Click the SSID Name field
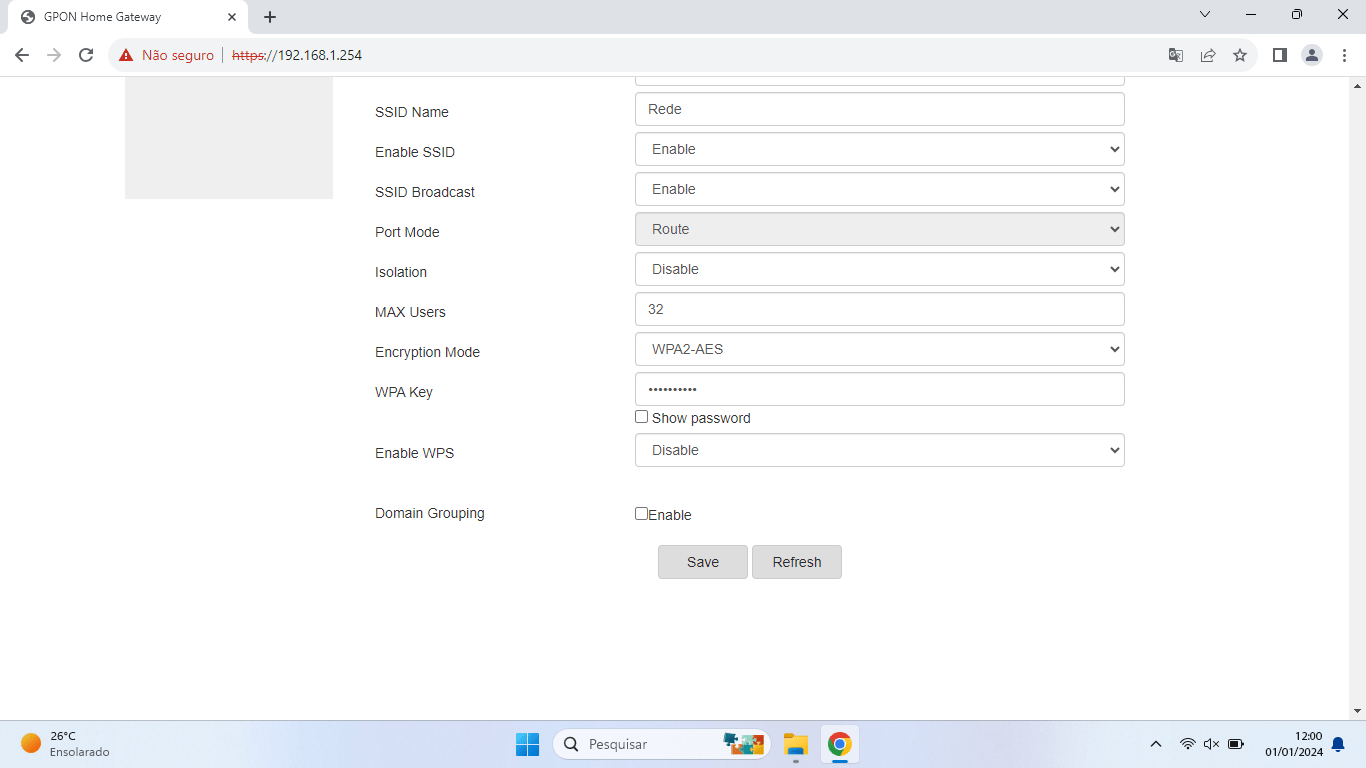 880,109
